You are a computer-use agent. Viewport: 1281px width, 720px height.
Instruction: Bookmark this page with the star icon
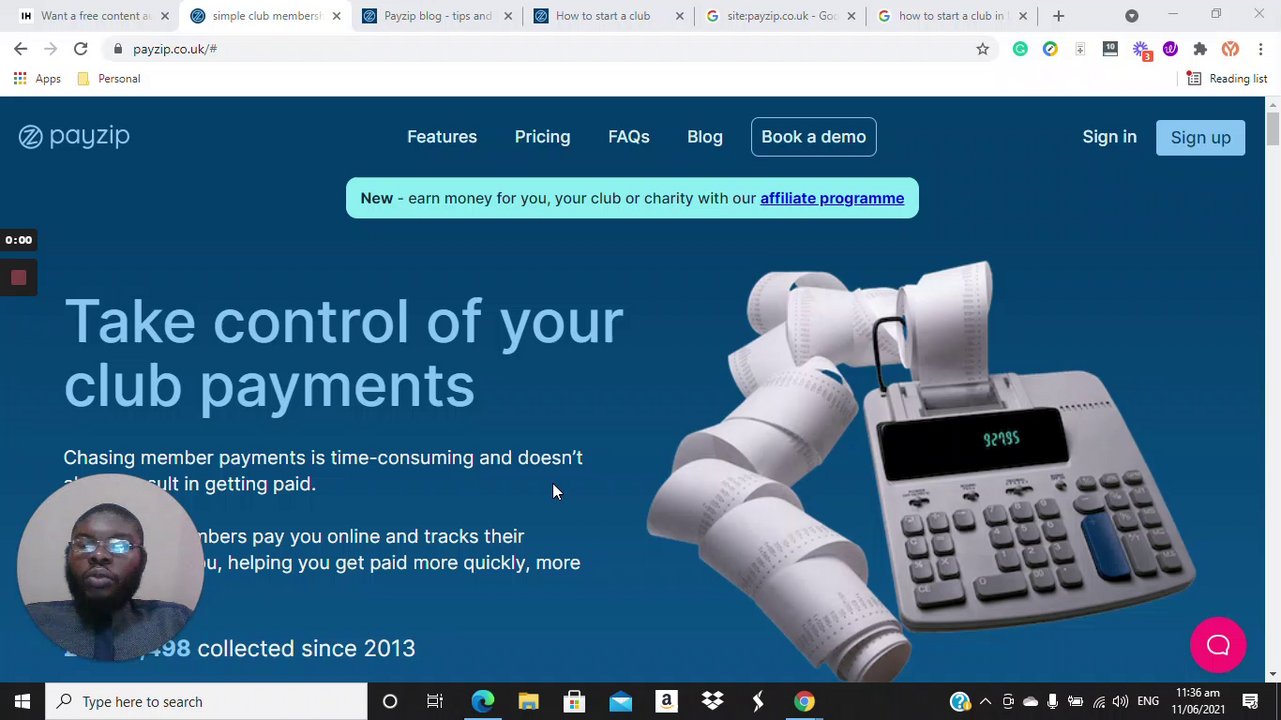coord(983,49)
